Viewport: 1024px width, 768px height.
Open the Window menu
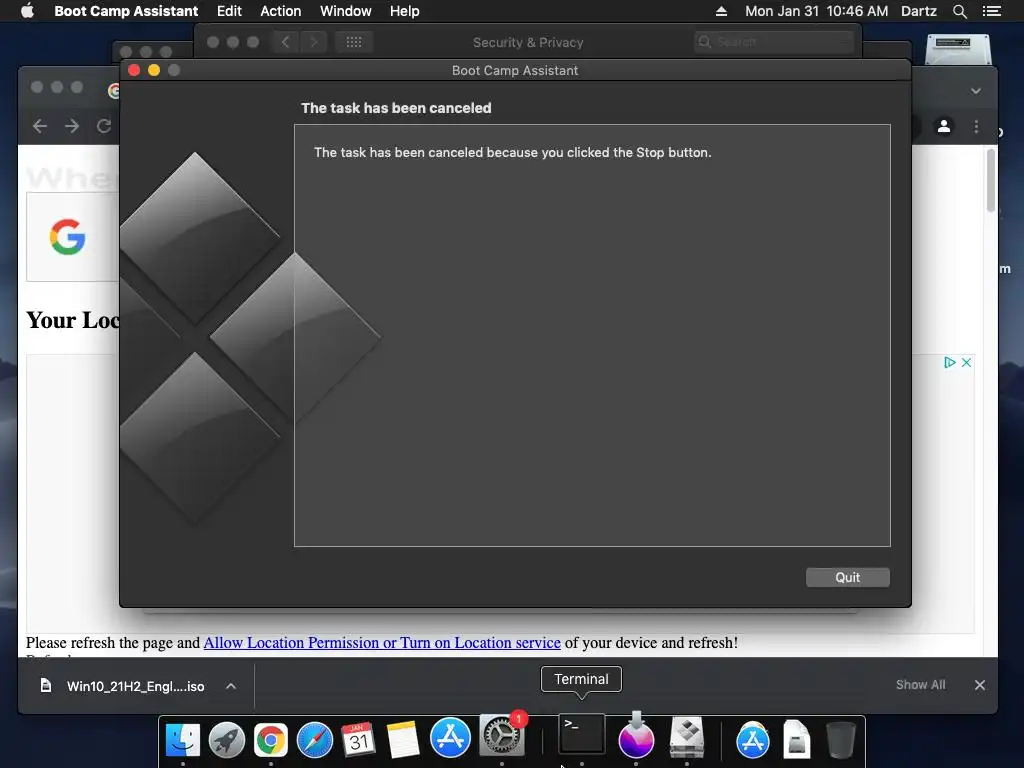coord(345,11)
